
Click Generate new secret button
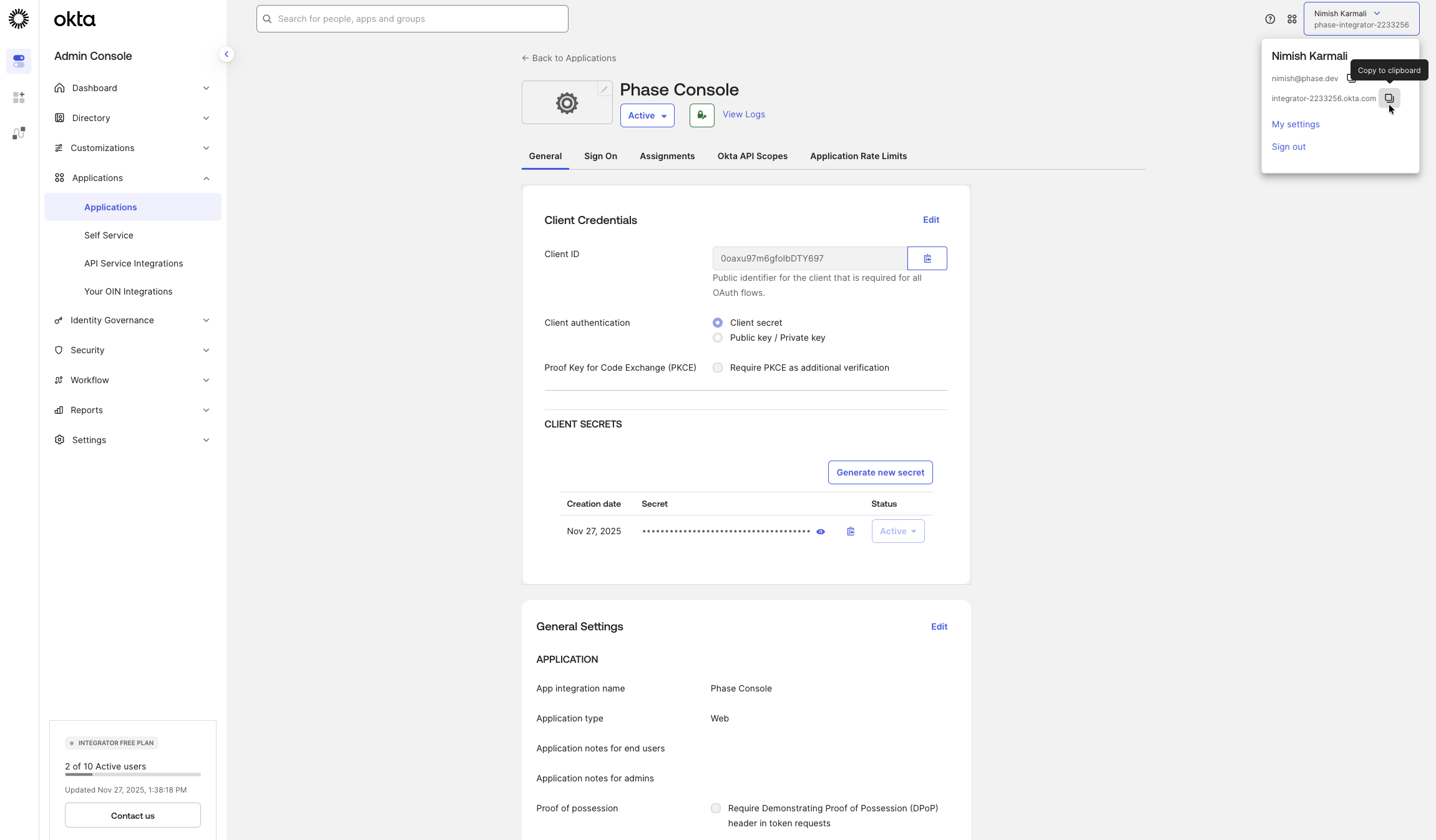[881, 472]
